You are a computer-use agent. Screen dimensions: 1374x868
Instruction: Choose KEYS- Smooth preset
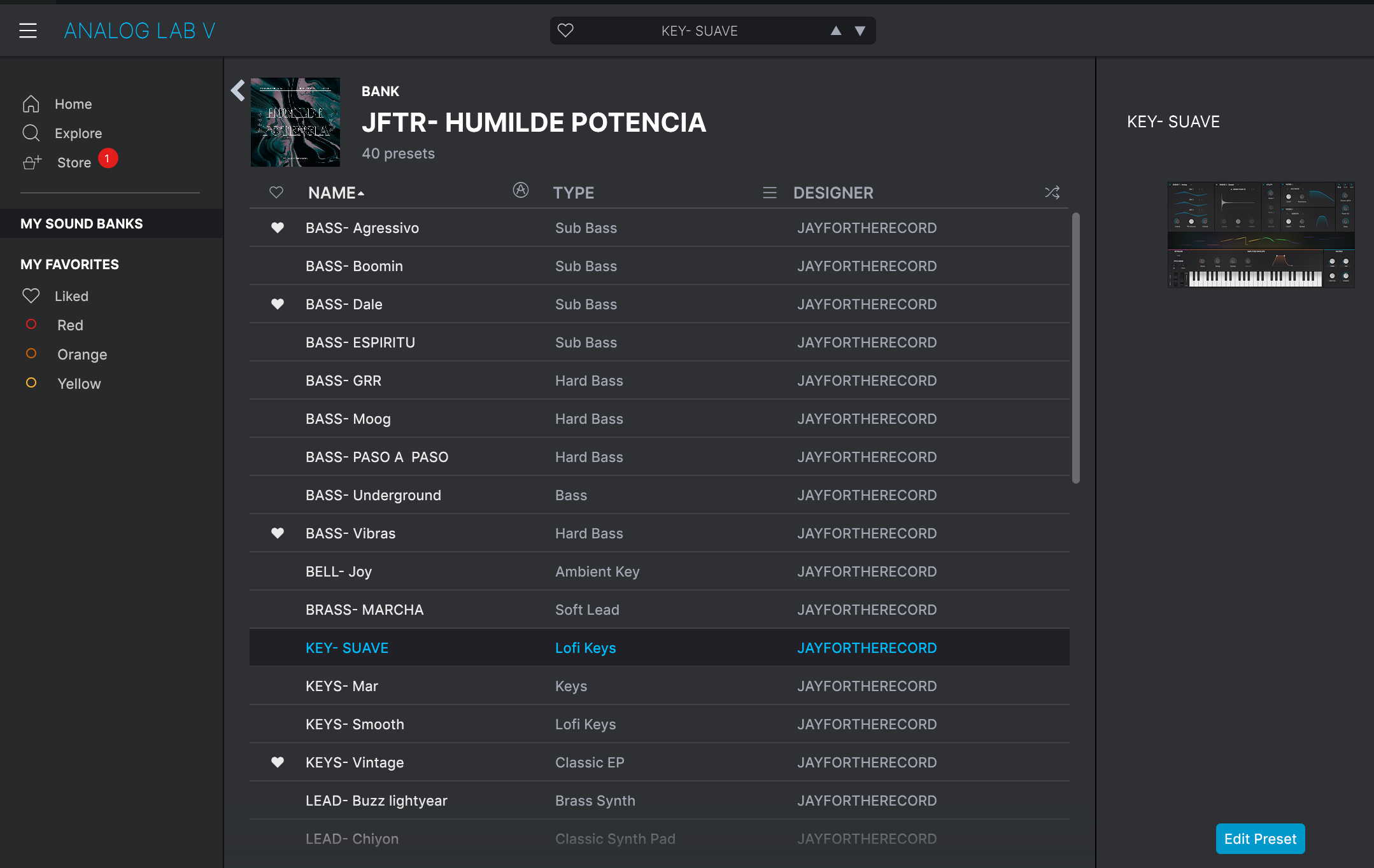click(660, 724)
